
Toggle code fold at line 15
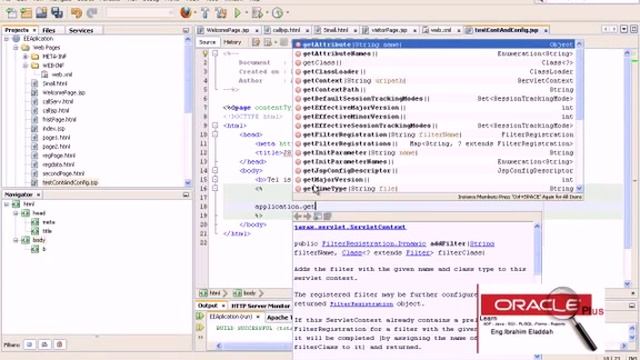[215, 179]
